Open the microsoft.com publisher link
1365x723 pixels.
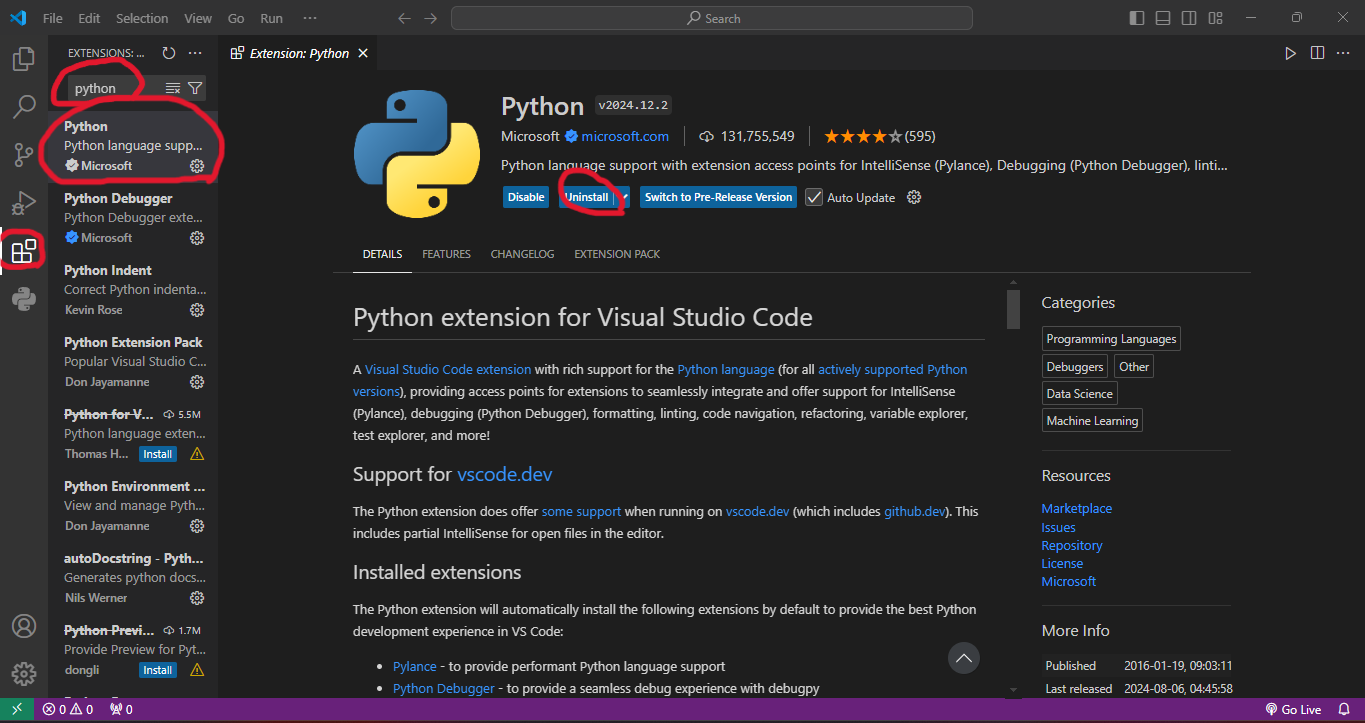point(625,136)
